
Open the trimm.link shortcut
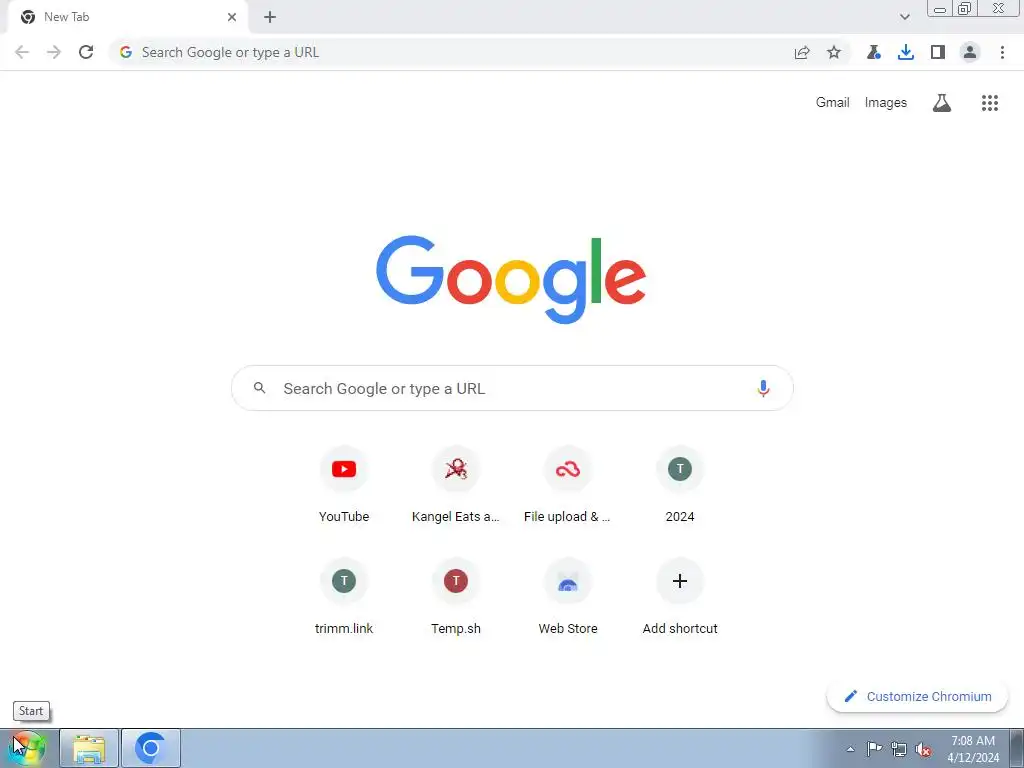[344, 597]
